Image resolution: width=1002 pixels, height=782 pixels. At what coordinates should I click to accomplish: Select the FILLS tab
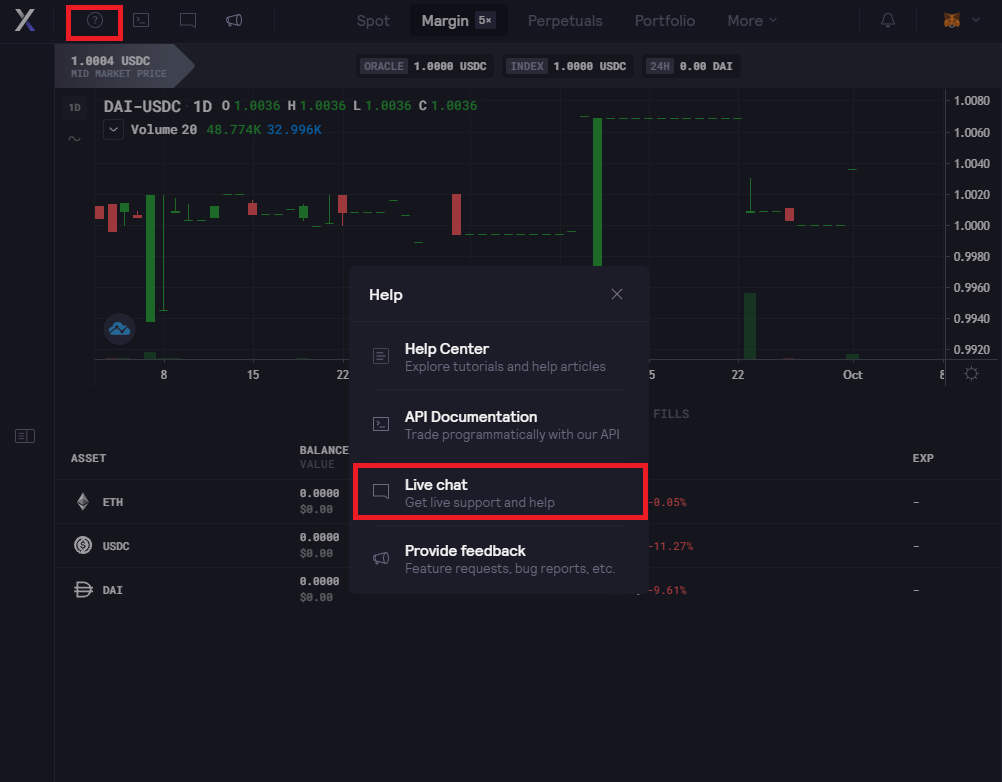coord(671,414)
